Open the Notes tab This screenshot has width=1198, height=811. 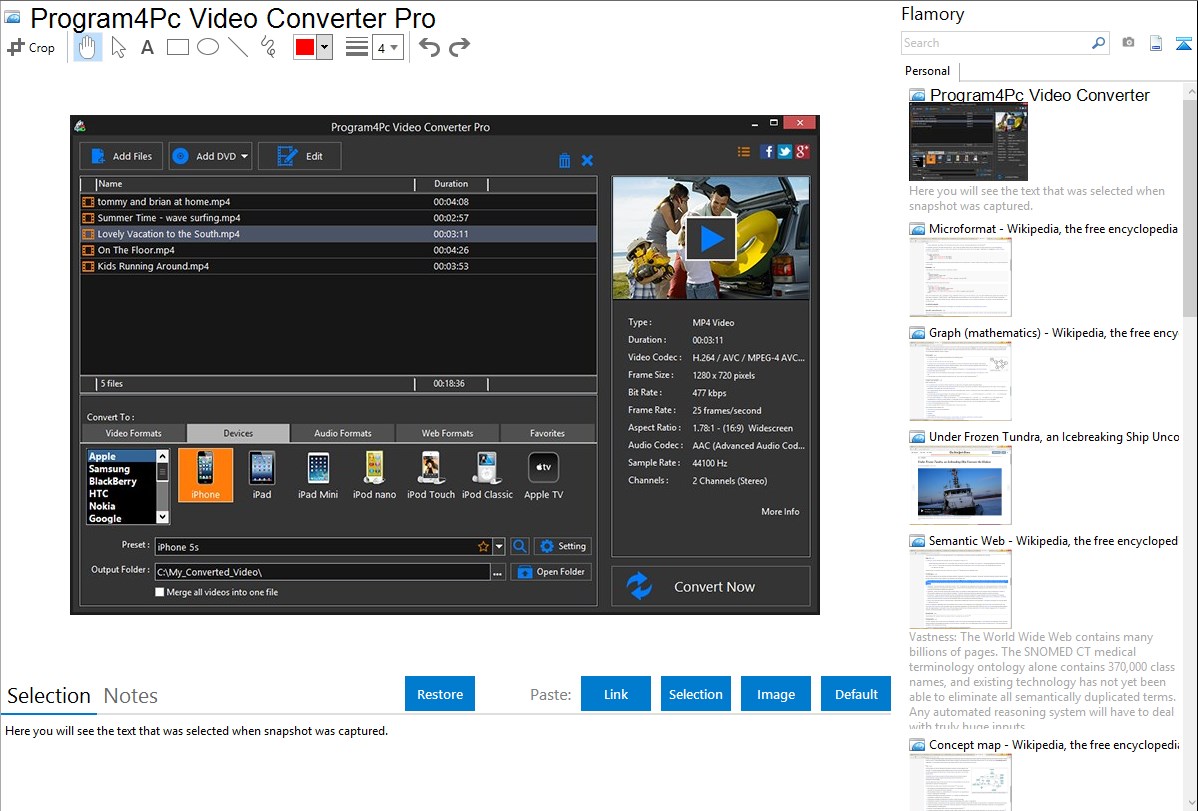point(131,696)
